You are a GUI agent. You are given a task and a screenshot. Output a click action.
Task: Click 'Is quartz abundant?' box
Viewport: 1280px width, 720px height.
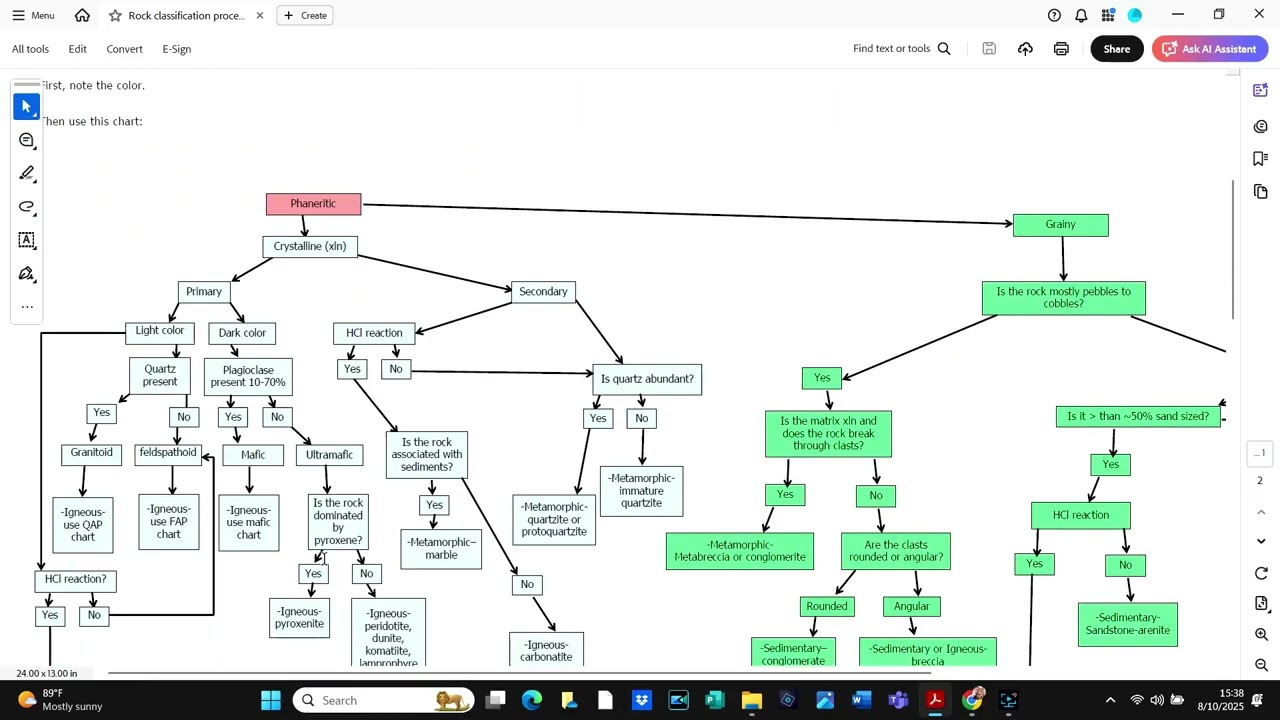(647, 379)
